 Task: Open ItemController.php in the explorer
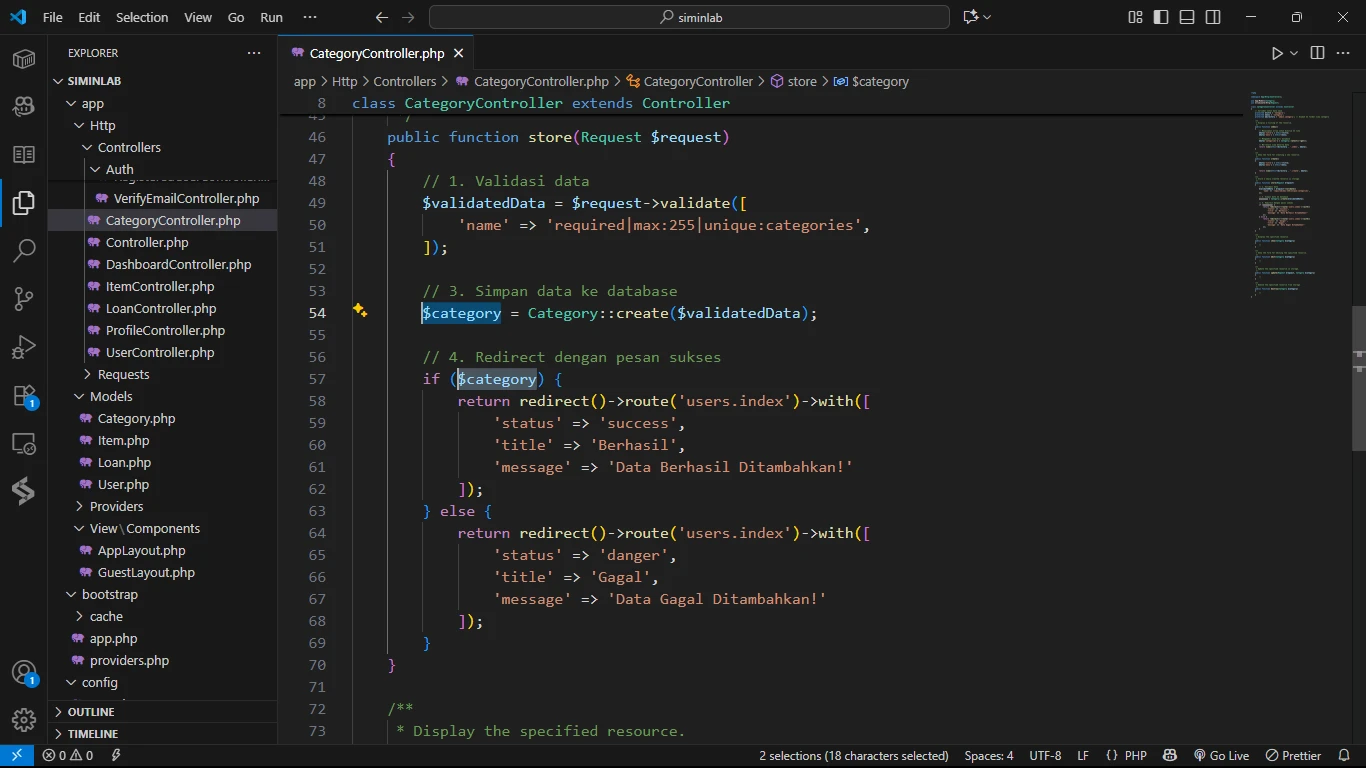tap(160, 286)
